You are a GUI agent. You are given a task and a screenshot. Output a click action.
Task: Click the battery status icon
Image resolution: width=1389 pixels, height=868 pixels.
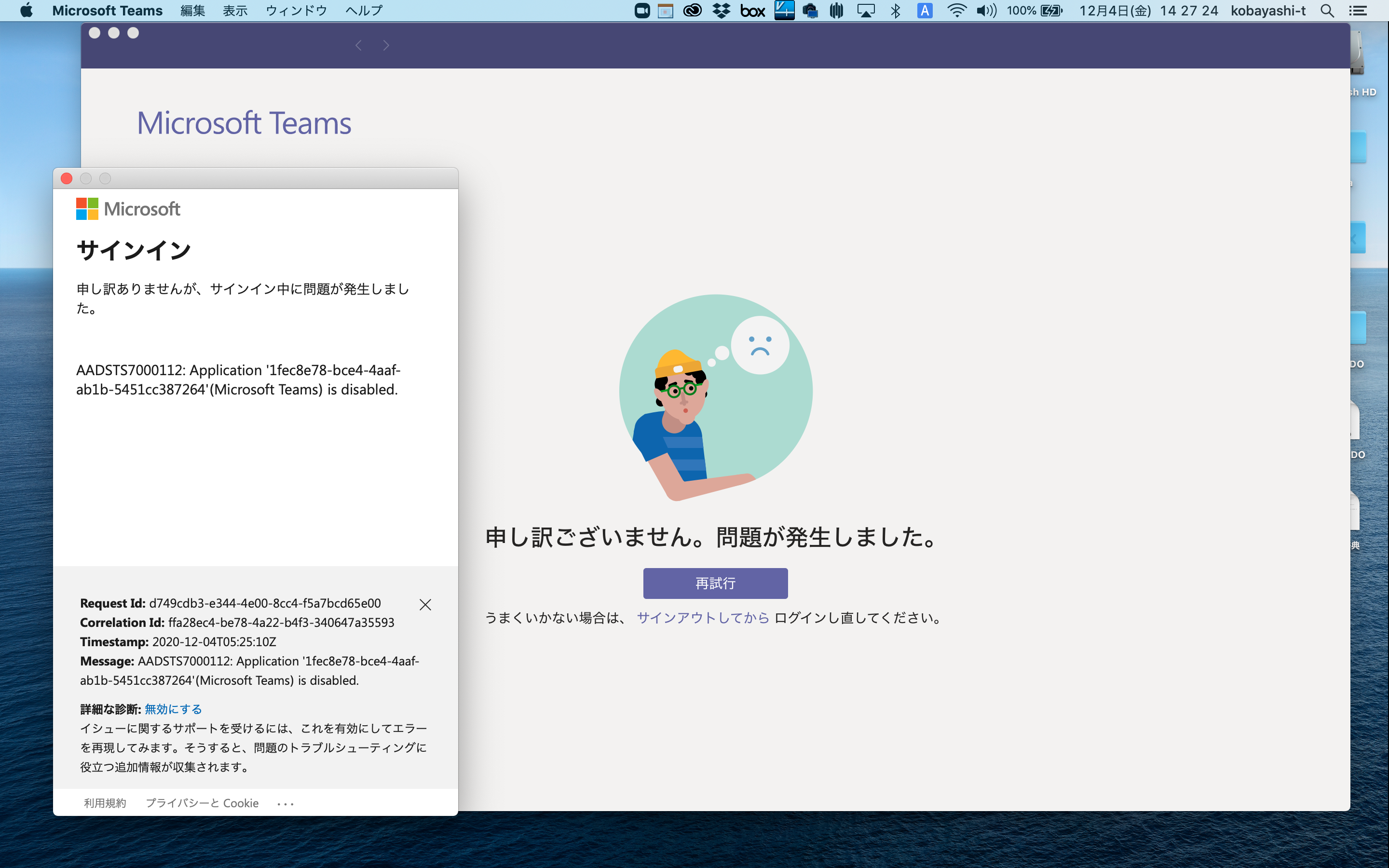pyautogui.click(x=1051, y=10)
